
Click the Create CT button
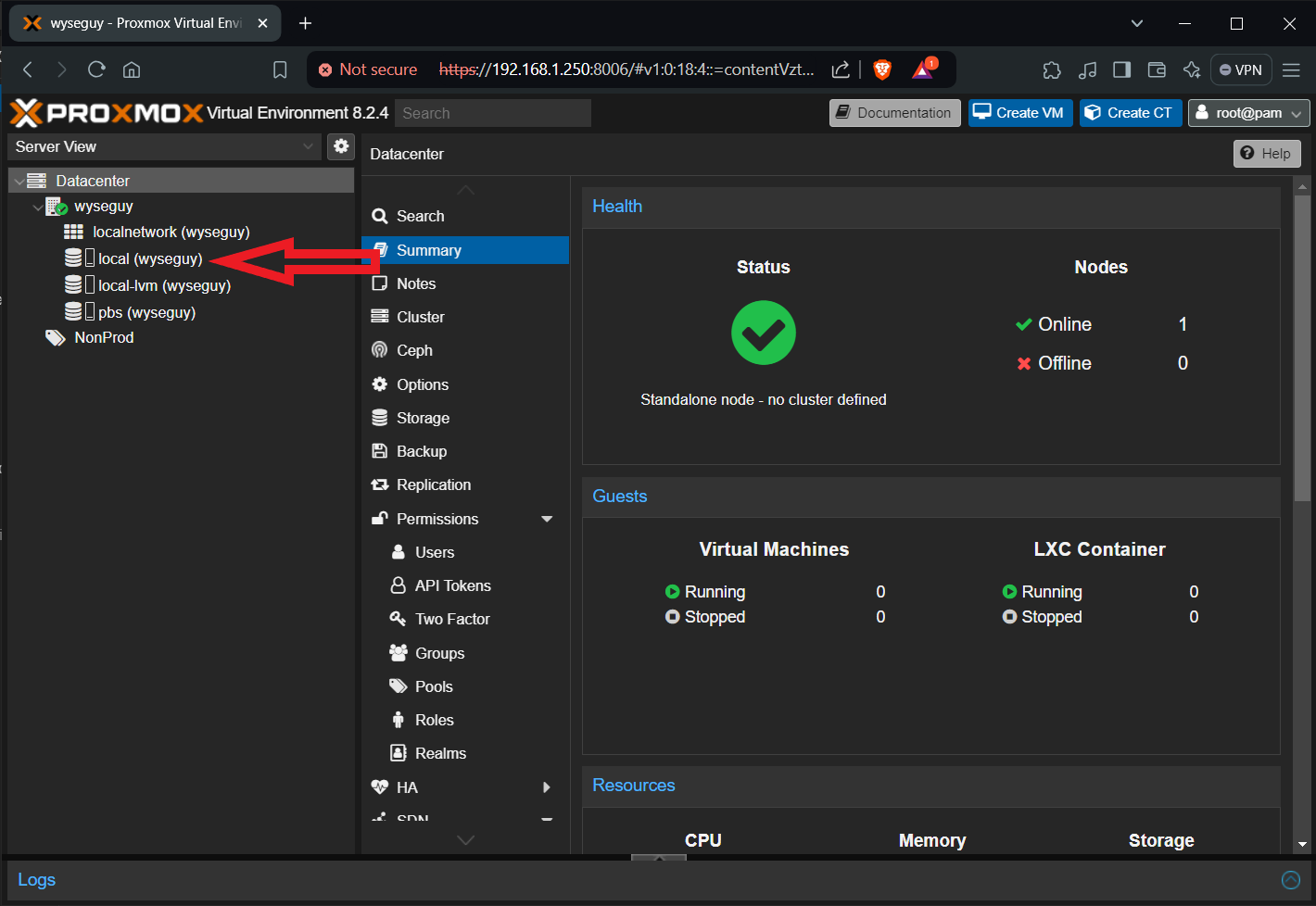click(1130, 113)
